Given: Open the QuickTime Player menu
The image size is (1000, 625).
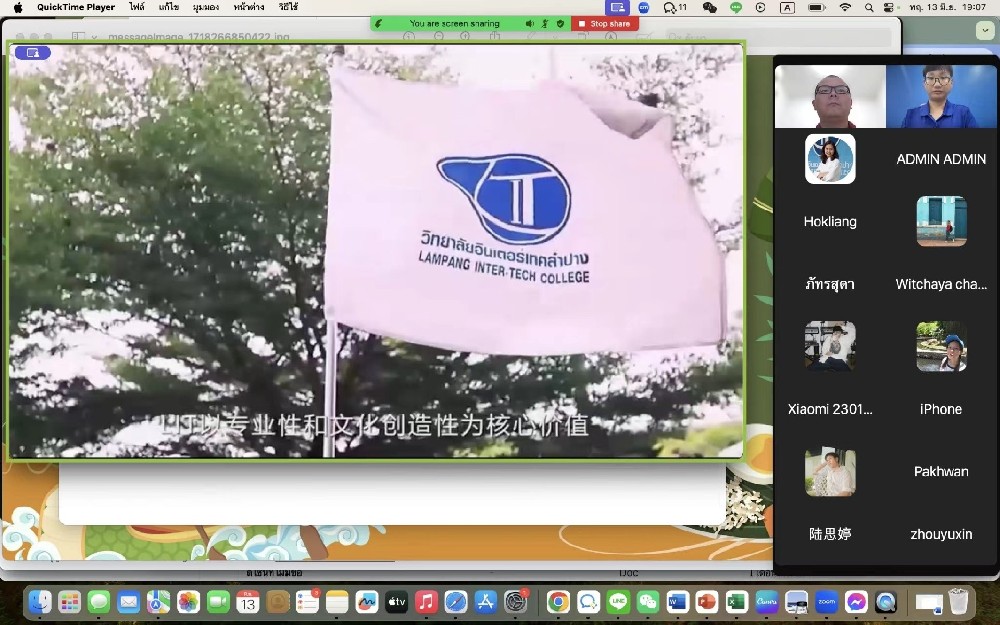Looking at the screenshot, I should [x=76, y=8].
